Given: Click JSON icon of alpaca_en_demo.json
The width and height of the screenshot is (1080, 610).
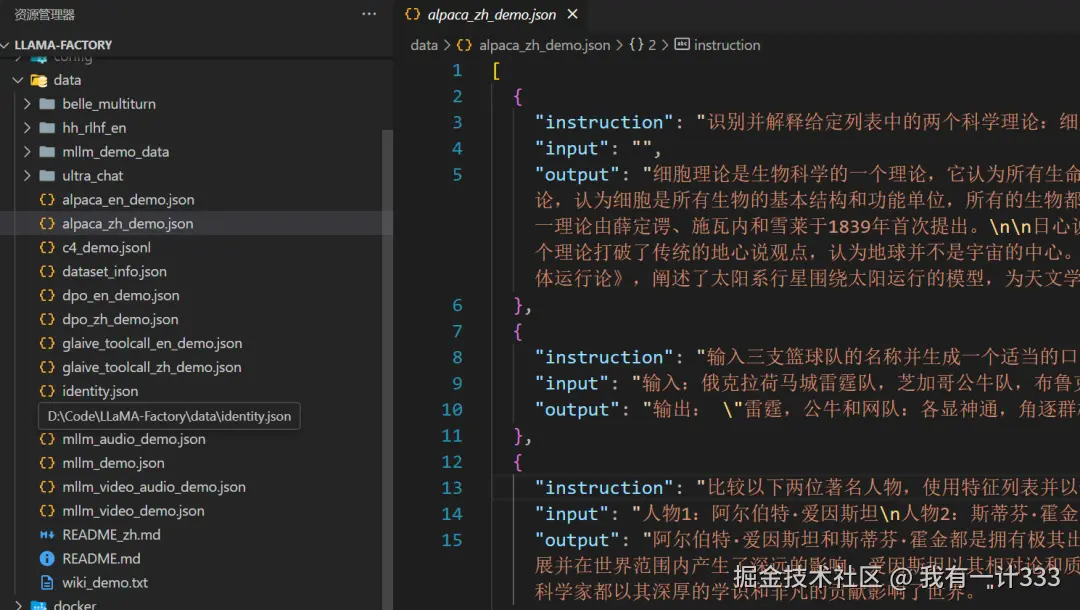Looking at the screenshot, I should pos(47,200).
